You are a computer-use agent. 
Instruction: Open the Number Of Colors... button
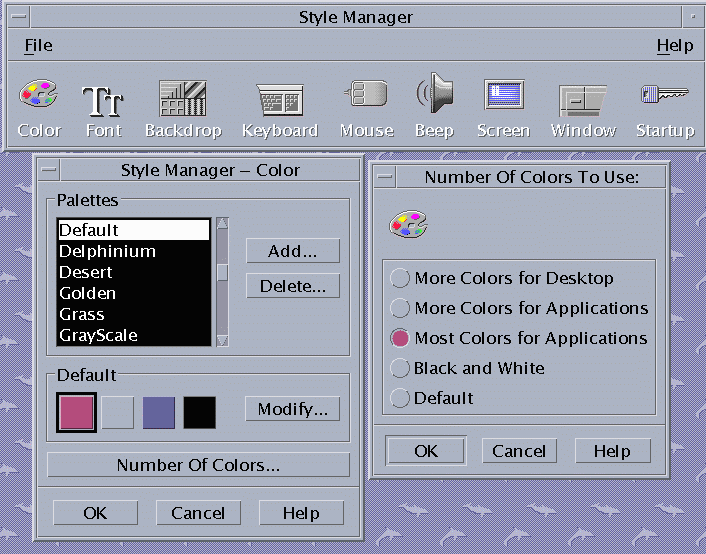tap(198, 465)
